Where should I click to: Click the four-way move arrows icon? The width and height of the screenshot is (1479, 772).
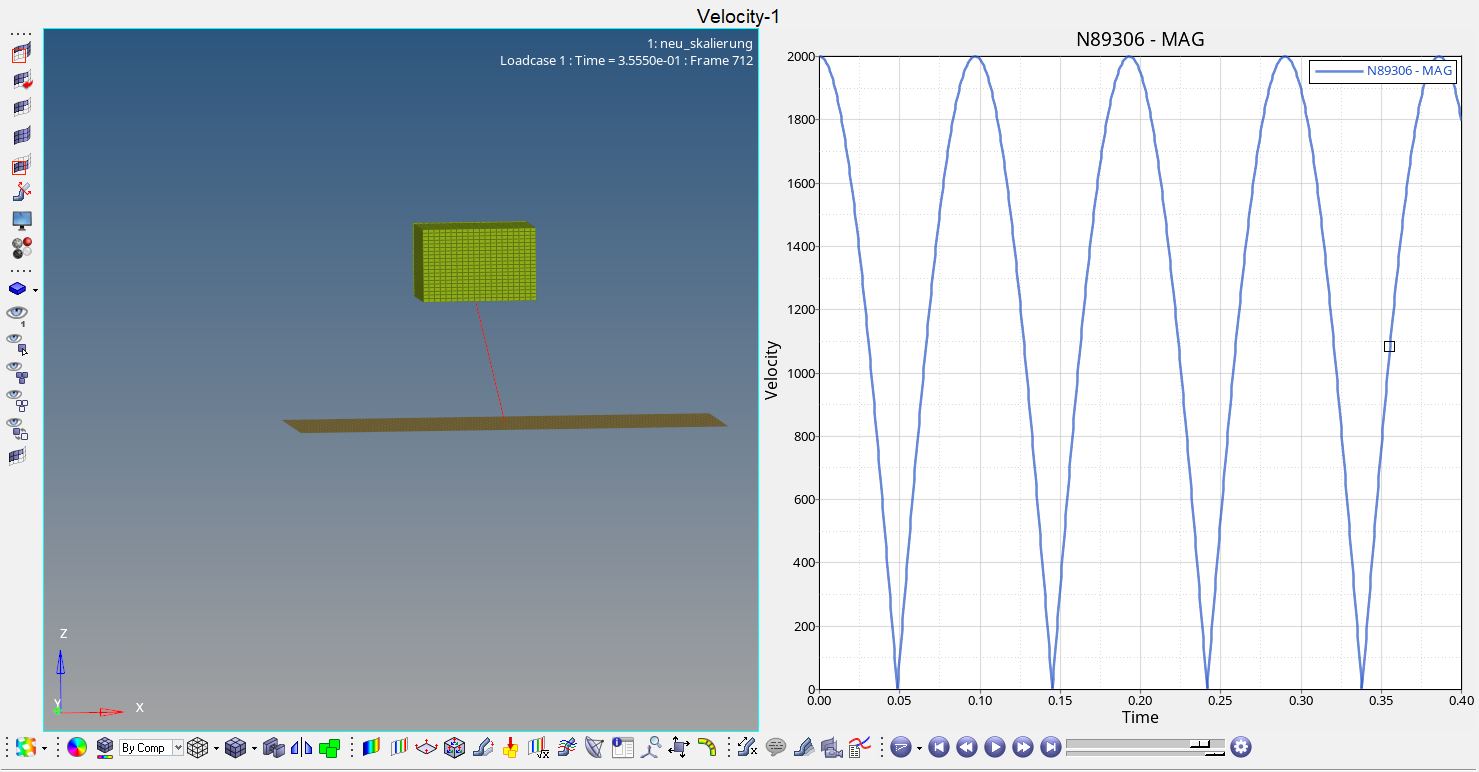[x=679, y=747]
